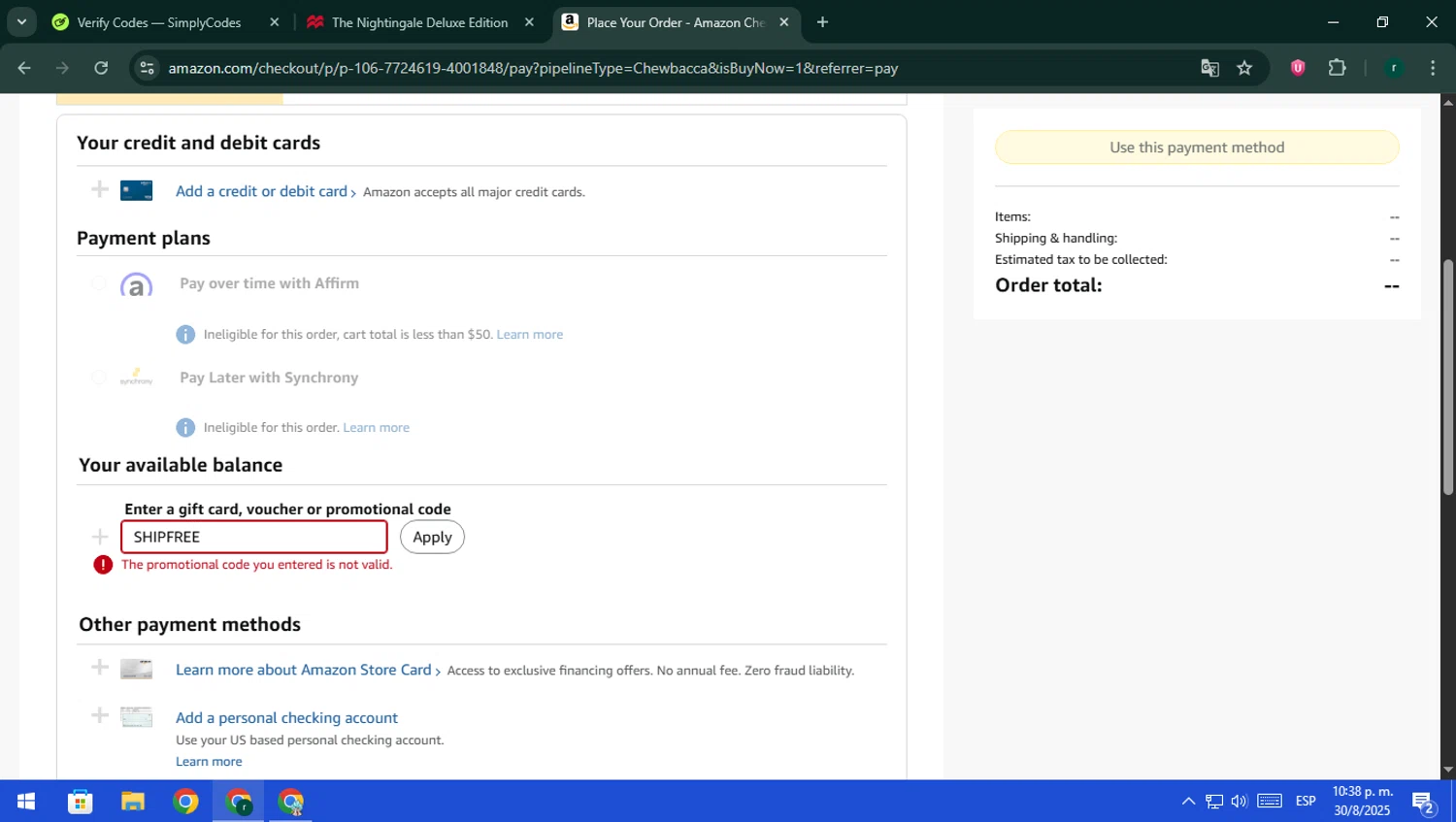The height and width of the screenshot is (822, 1456).
Task: Click the Affirm logo icon
Action: [136, 284]
